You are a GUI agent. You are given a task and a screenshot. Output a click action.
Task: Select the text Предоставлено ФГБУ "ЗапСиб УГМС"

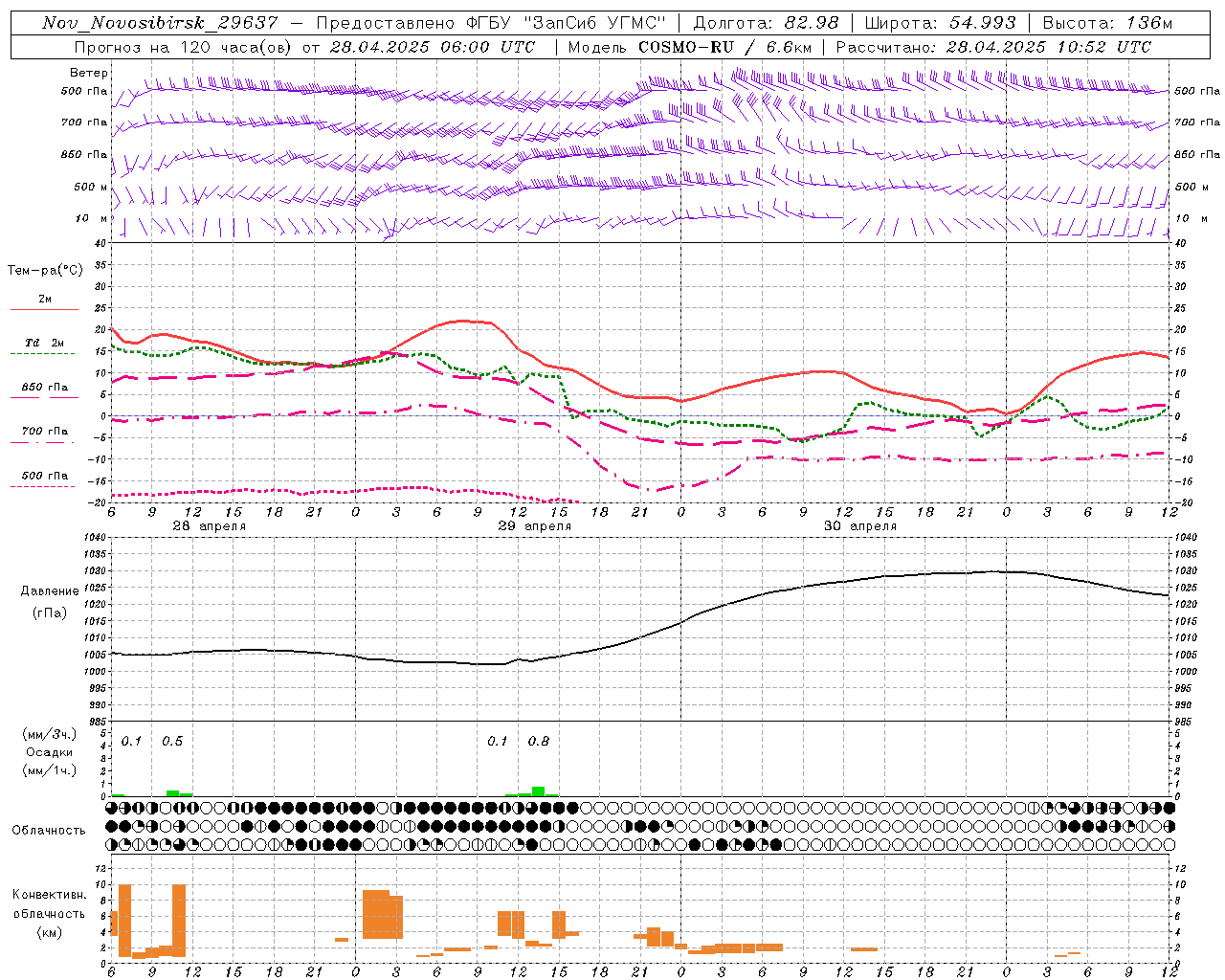[x=491, y=23]
